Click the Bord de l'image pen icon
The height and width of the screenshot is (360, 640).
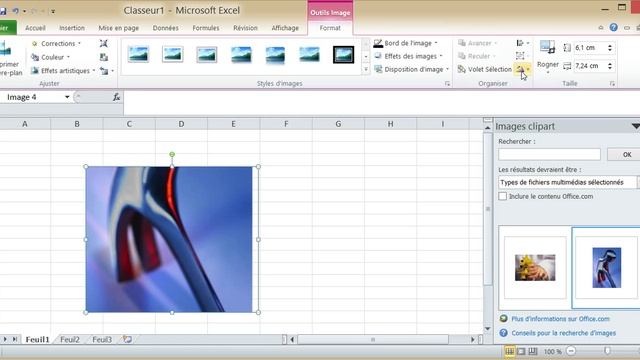[378, 43]
